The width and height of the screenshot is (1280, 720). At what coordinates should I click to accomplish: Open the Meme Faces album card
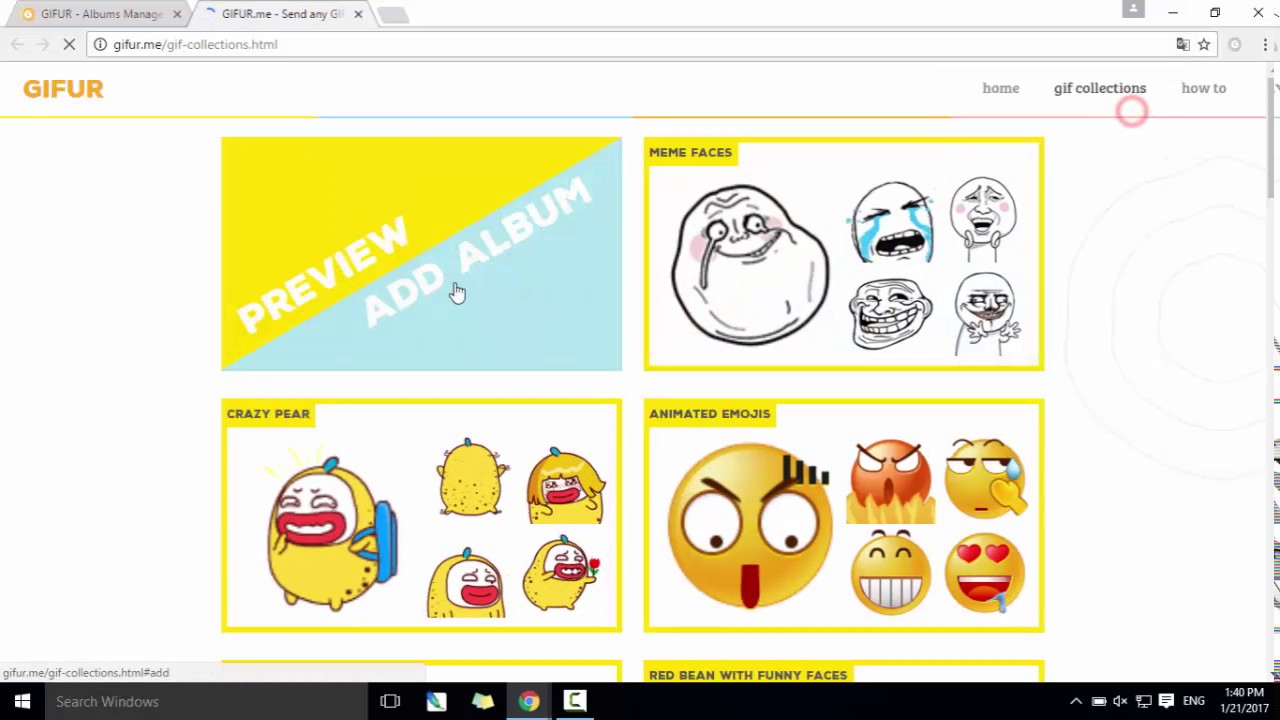(844, 254)
